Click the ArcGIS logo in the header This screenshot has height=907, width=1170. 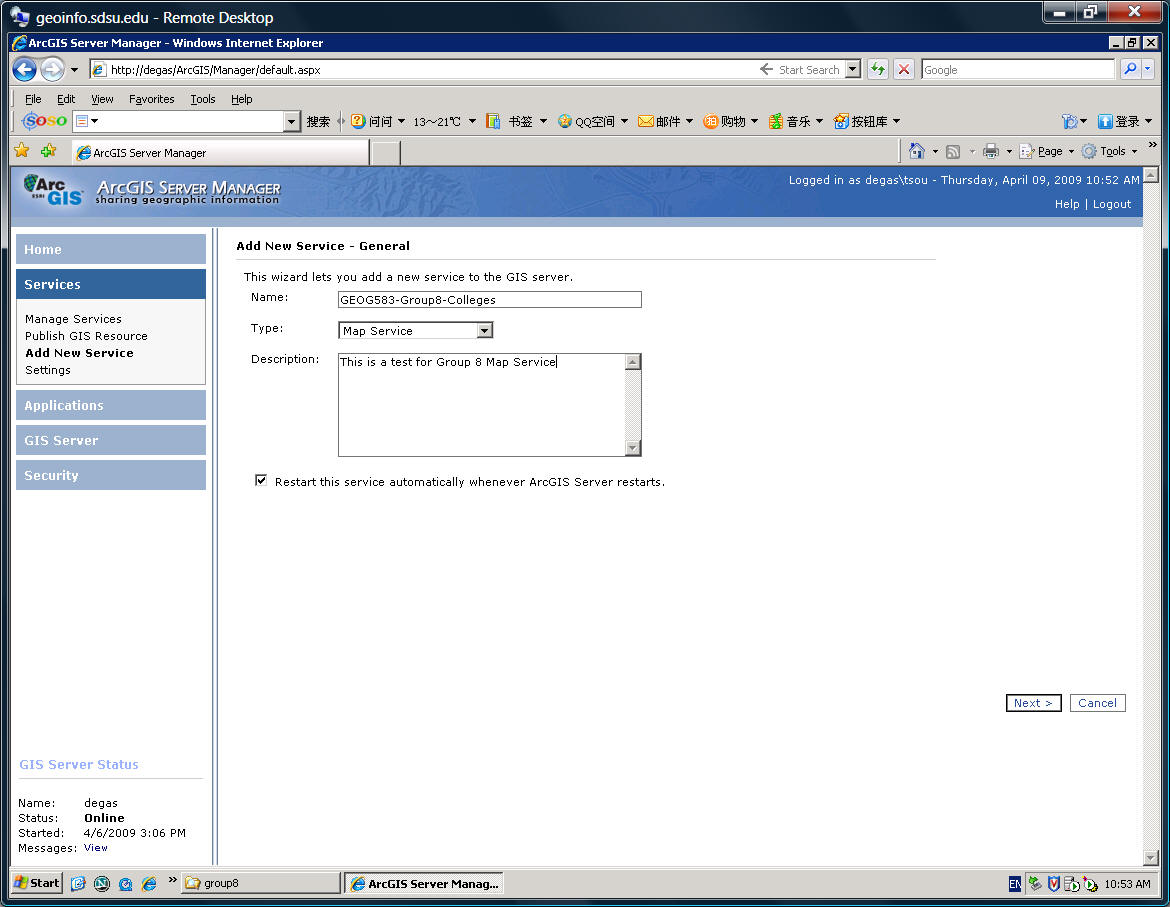tap(52, 190)
